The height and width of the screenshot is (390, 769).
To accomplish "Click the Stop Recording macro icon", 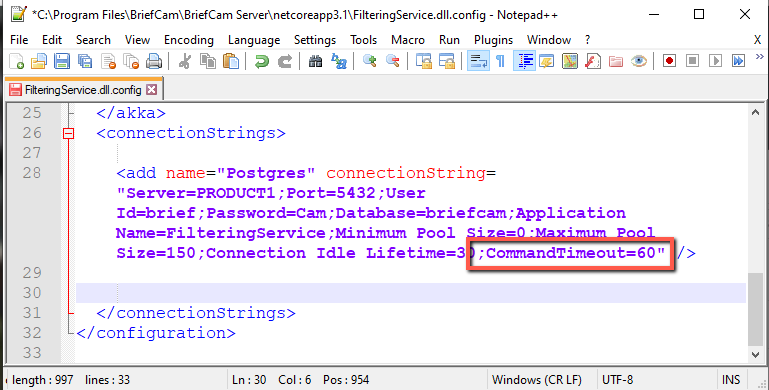I will click(692, 61).
